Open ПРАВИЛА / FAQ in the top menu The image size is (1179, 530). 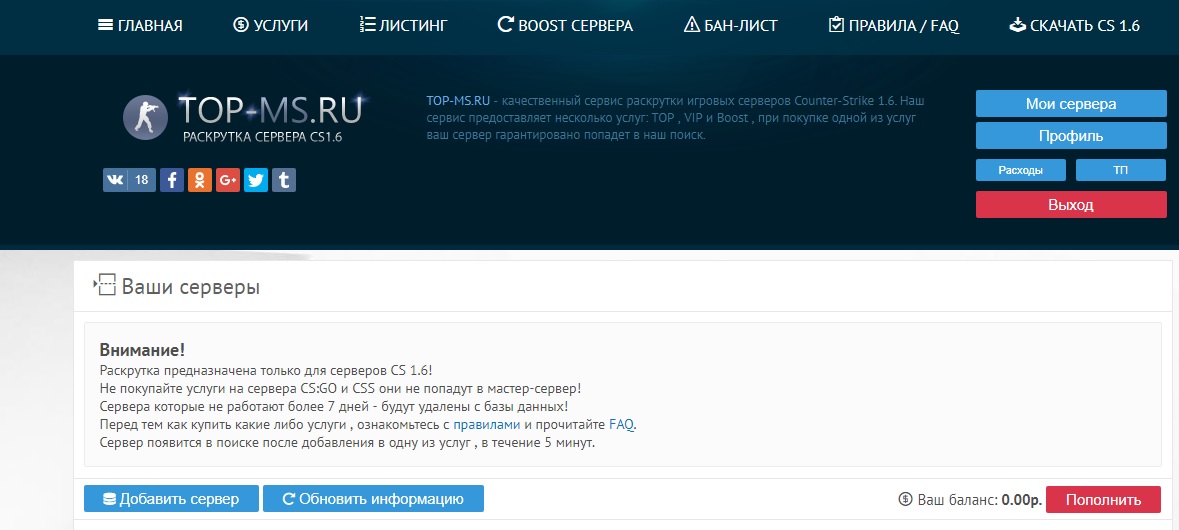click(893, 26)
